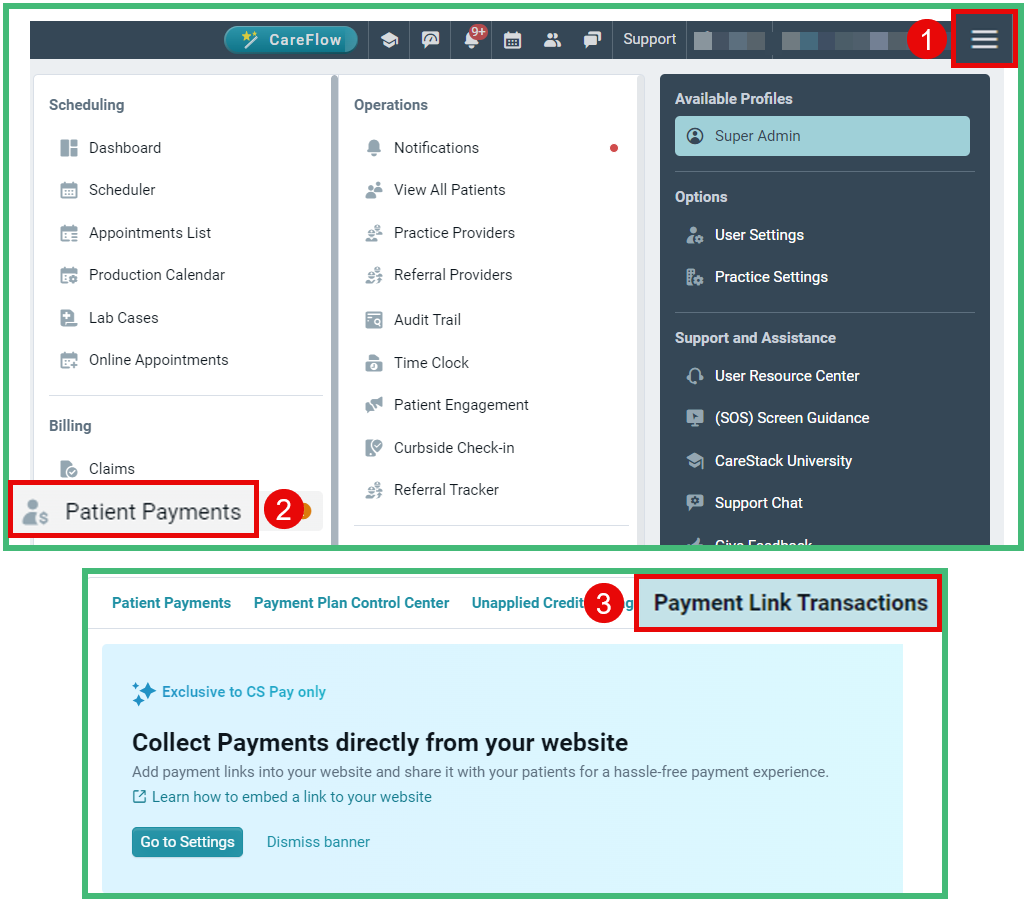This screenshot has width=1024, height=905.
Task: Open Support Chat under Support and Assistance
Action: coord(761,503)
